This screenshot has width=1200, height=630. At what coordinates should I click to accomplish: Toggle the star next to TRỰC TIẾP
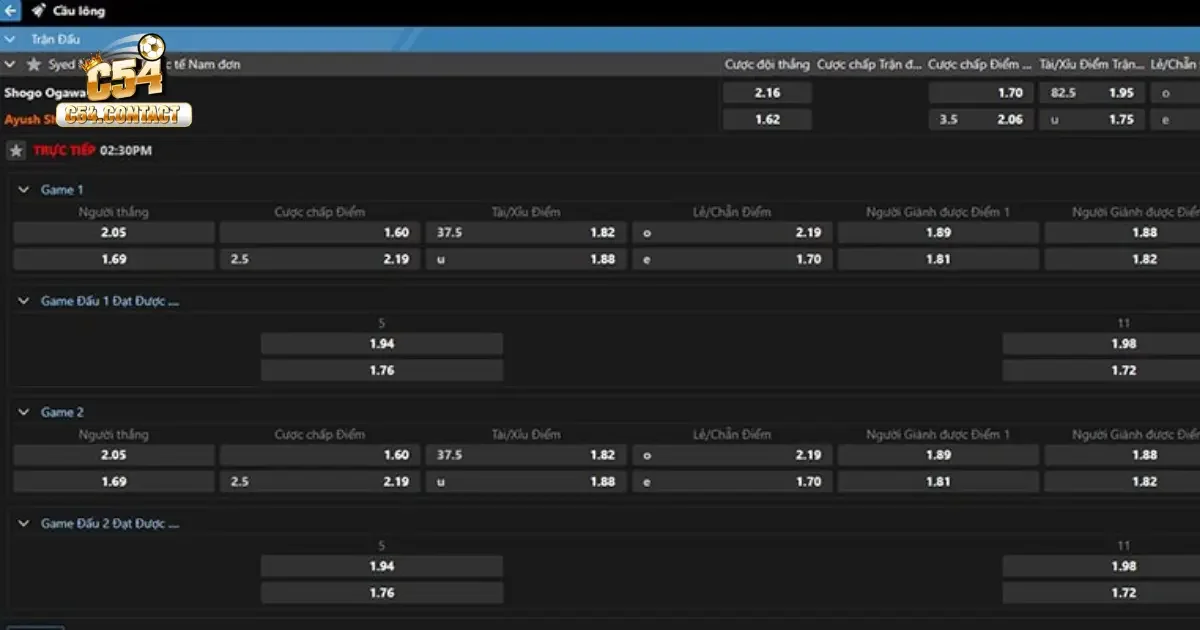[16, 151]
